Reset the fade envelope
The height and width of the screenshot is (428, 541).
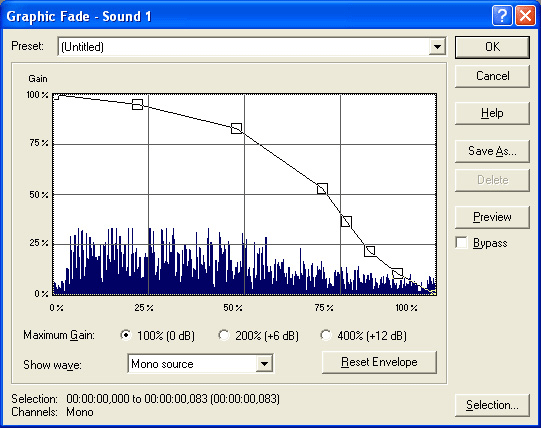pos(379,362)
